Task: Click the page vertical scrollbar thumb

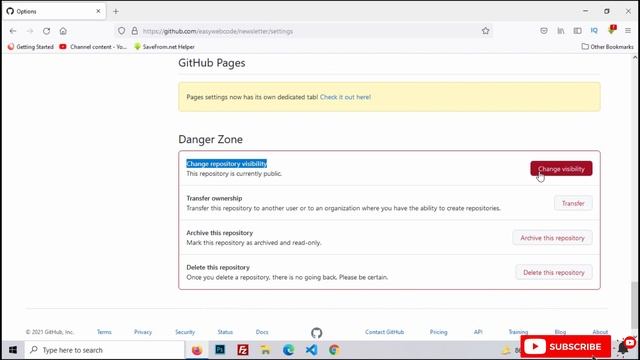Action: coord(634,304)
